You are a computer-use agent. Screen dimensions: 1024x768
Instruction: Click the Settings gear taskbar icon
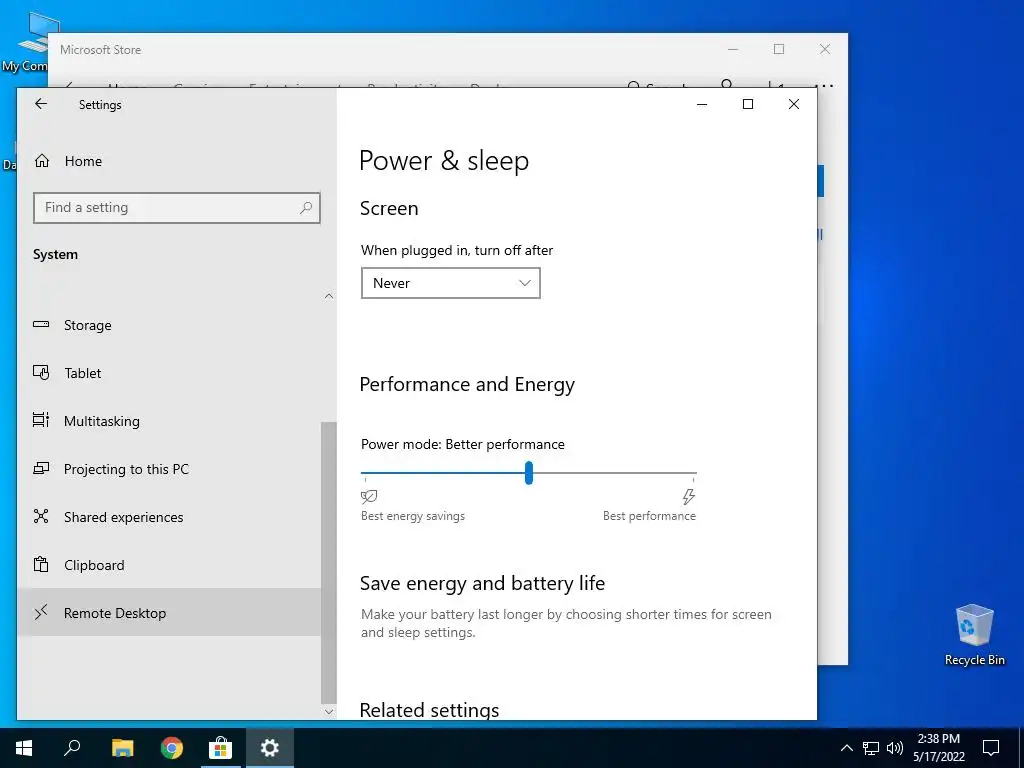pos(270,748)
